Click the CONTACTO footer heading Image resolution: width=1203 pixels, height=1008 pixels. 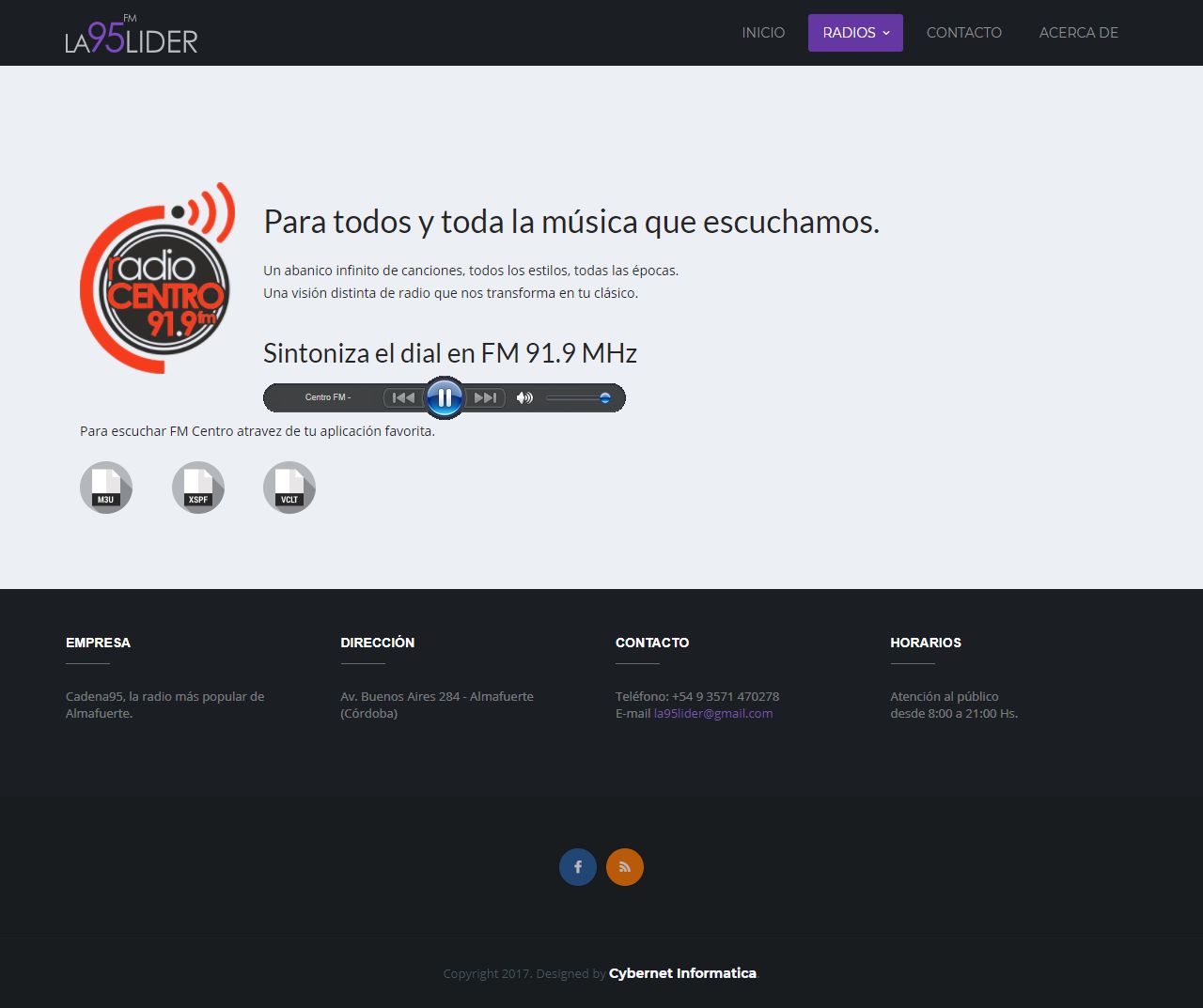click(652, 643)
